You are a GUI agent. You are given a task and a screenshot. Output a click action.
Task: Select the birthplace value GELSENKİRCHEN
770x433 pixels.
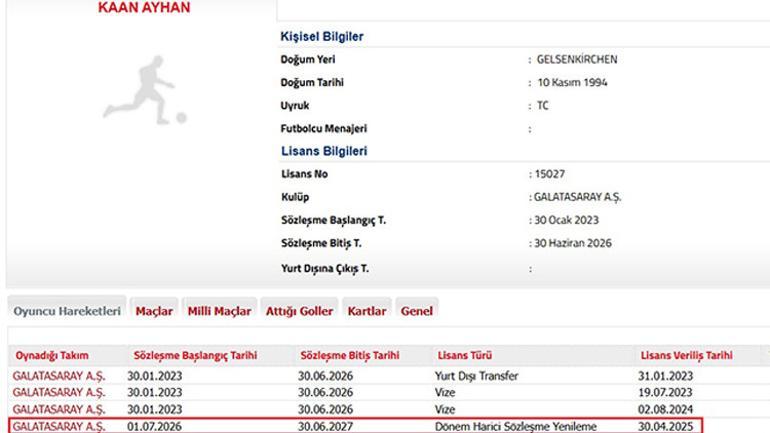coord(577,59)
